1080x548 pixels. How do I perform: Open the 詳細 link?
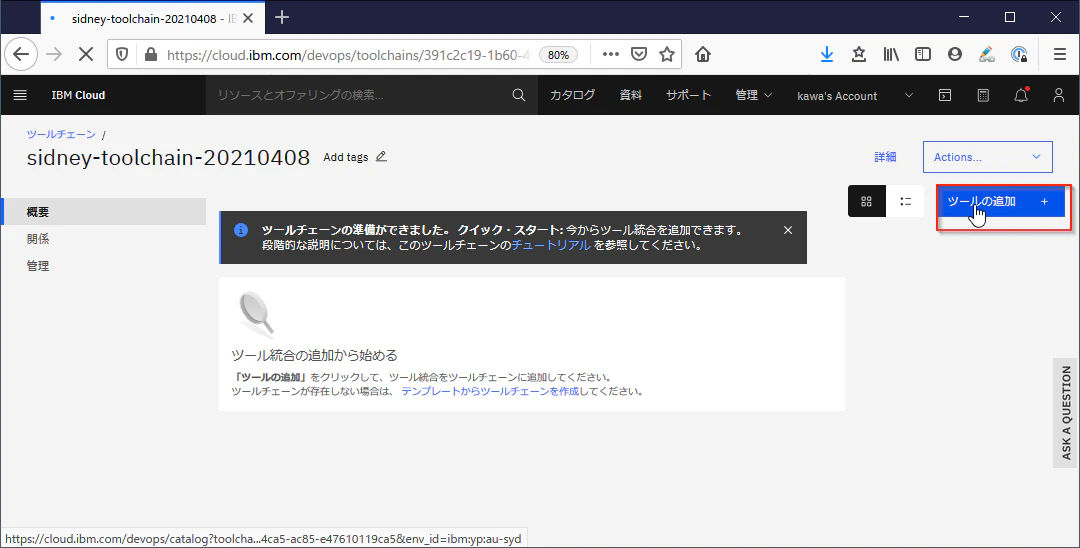tap(885, 157)
